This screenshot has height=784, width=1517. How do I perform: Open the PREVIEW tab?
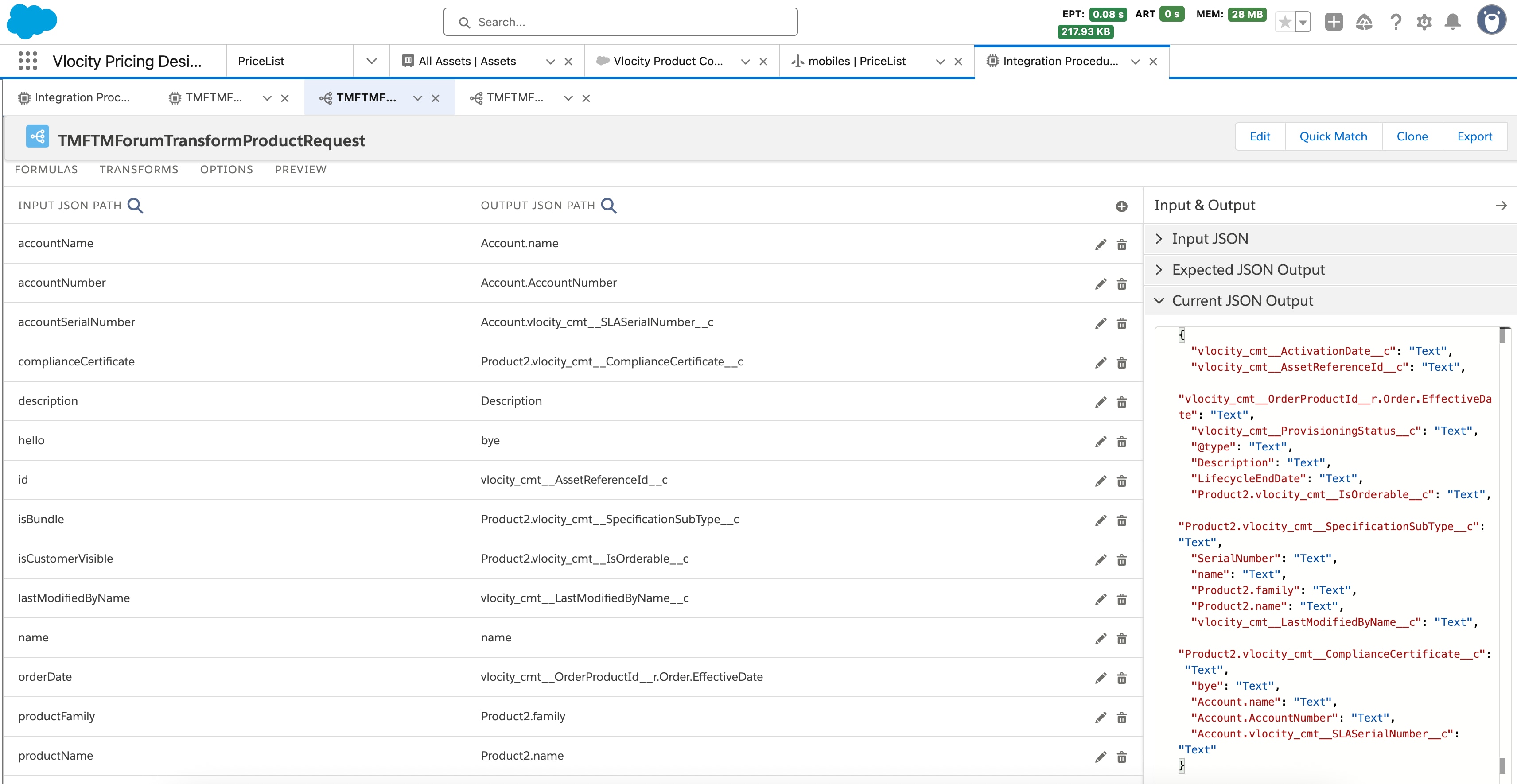click(300, 170)
